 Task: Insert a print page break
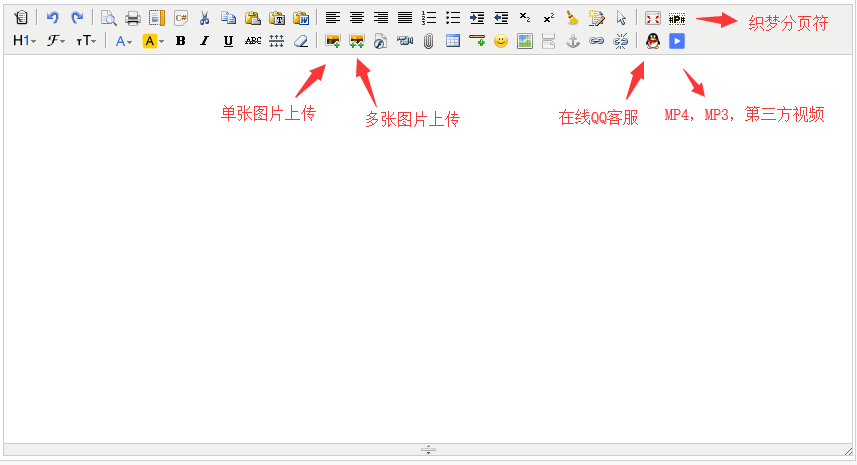pyautogui.click(x=549, y=41)
